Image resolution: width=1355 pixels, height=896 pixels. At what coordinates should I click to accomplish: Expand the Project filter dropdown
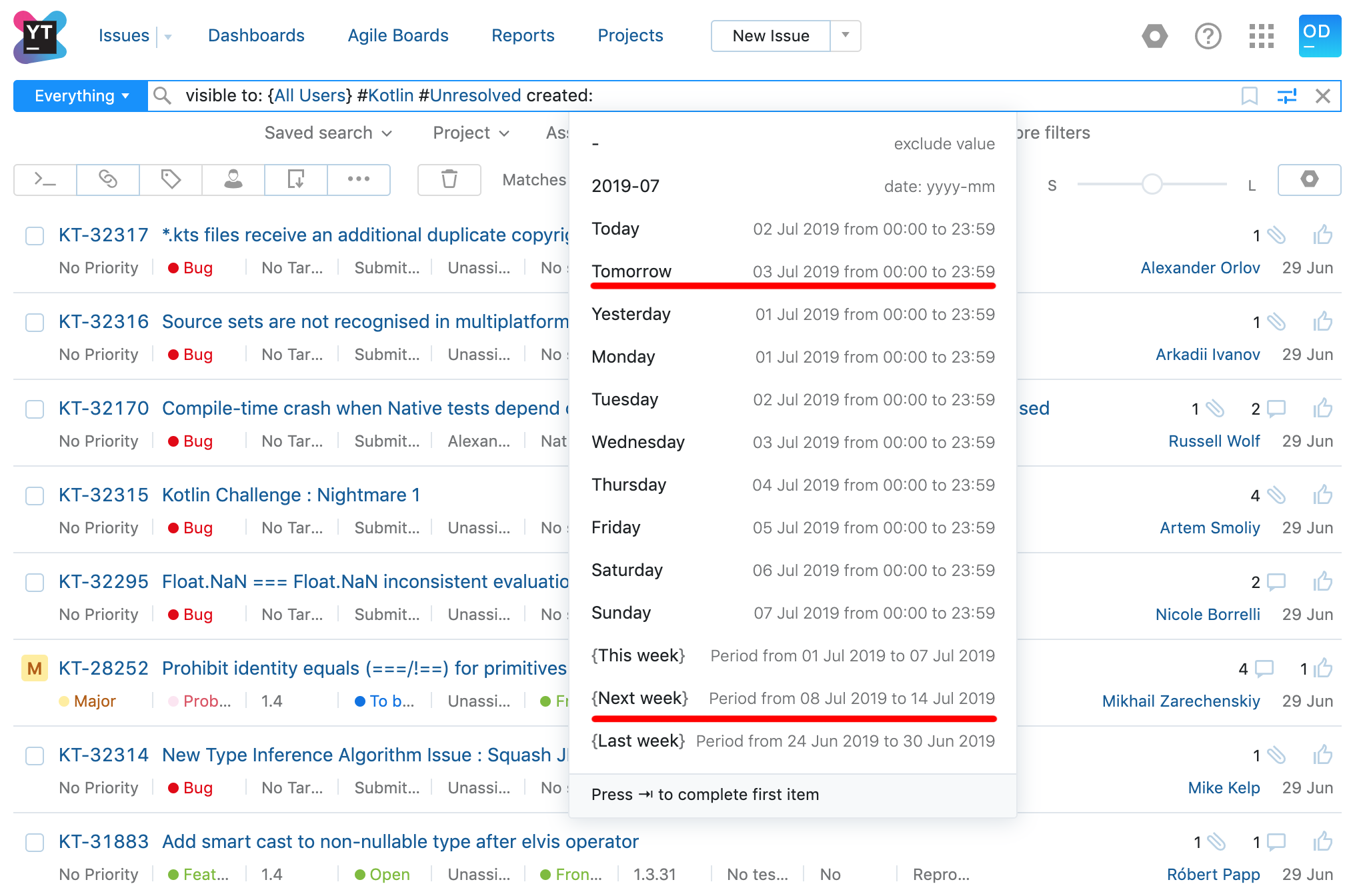pyautogui.click(x=467, y=133)
